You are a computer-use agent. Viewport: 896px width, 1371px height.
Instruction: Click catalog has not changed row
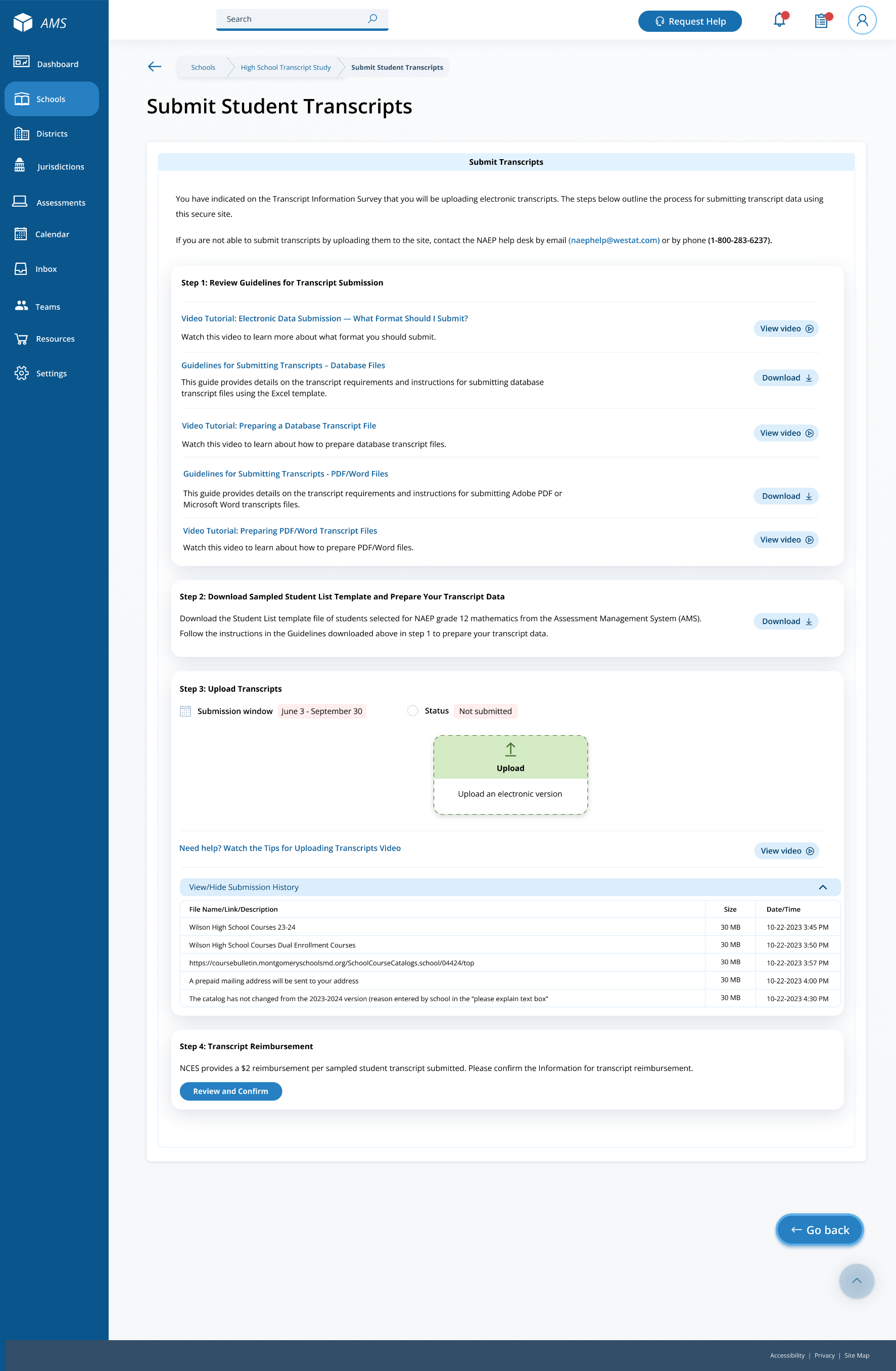click(x=510, y=998)
